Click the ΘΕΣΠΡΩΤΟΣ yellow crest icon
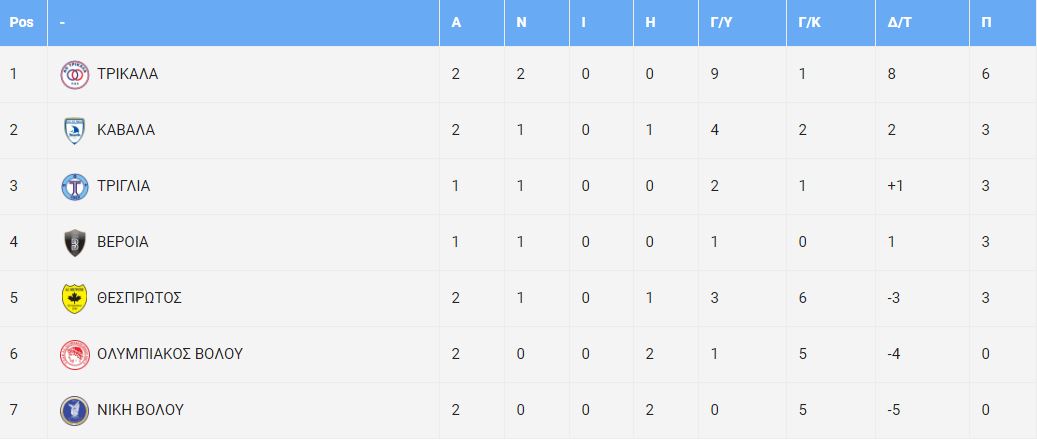 [x=74, y=298]
